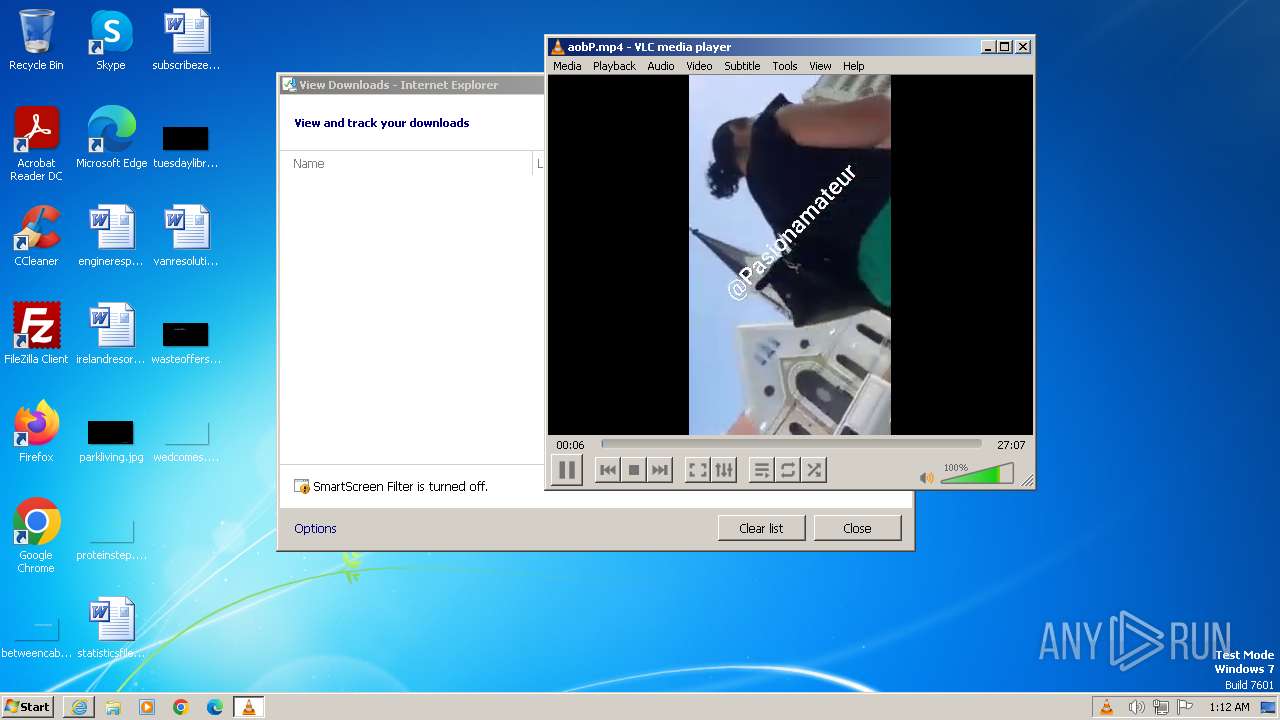This screenshot has width=1280, height=720.
Task: Open Microsoft Edge desktop shortcut
Action: (111, 138)
